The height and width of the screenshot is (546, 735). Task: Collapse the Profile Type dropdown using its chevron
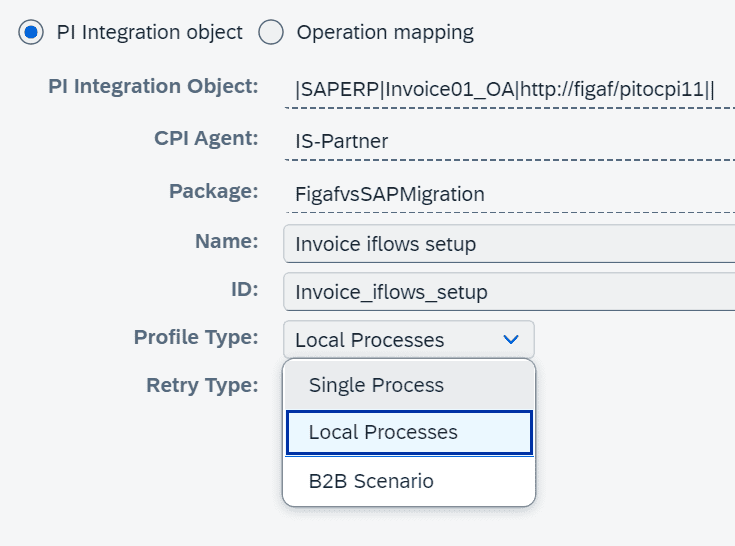click(511, 339)
